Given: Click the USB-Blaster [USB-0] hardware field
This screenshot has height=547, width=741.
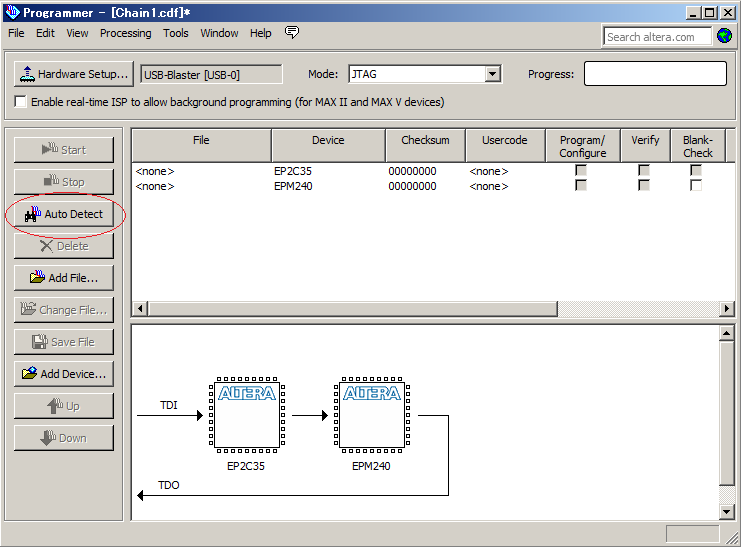Looking at the screenshot, I should 211,75.
